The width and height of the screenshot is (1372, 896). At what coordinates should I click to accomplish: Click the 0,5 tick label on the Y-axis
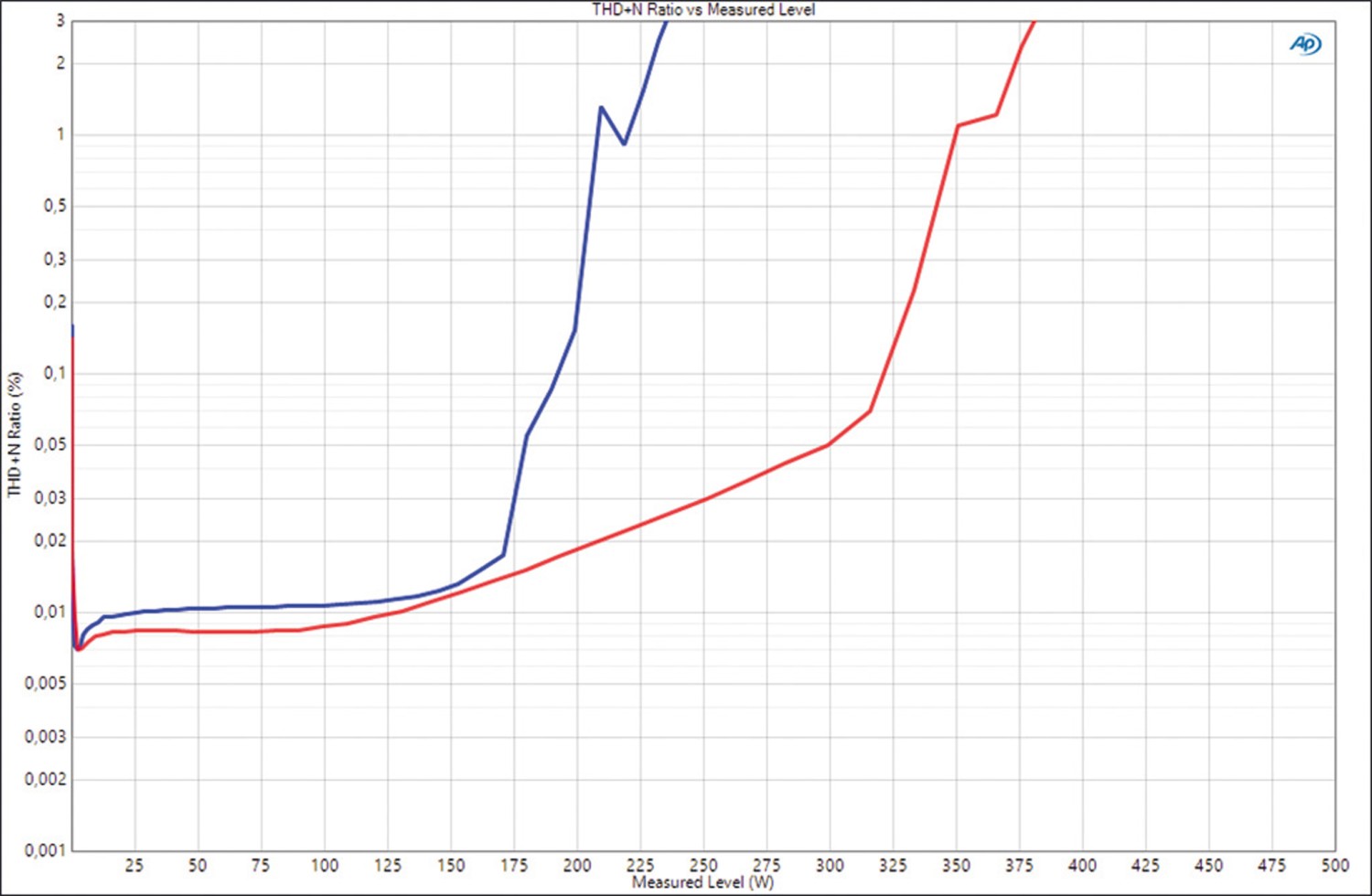click(54, 207)
